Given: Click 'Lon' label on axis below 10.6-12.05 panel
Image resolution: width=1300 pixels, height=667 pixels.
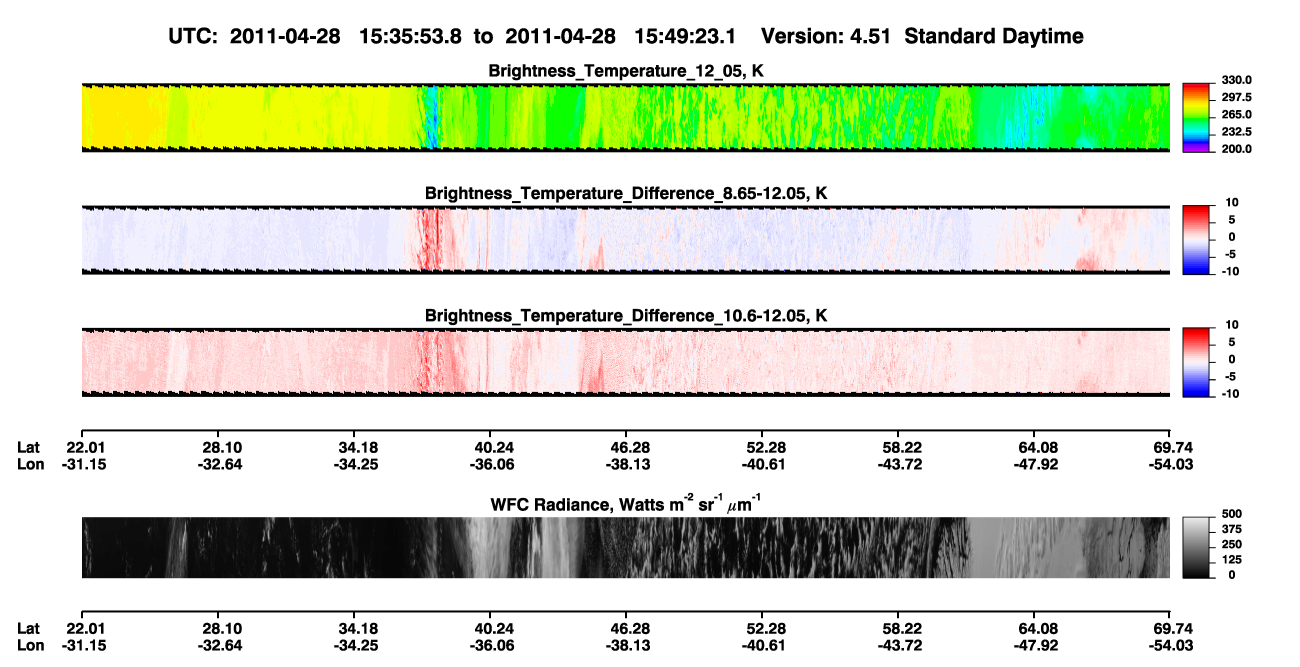Looking at the screenshot, I should click(30, 465).
